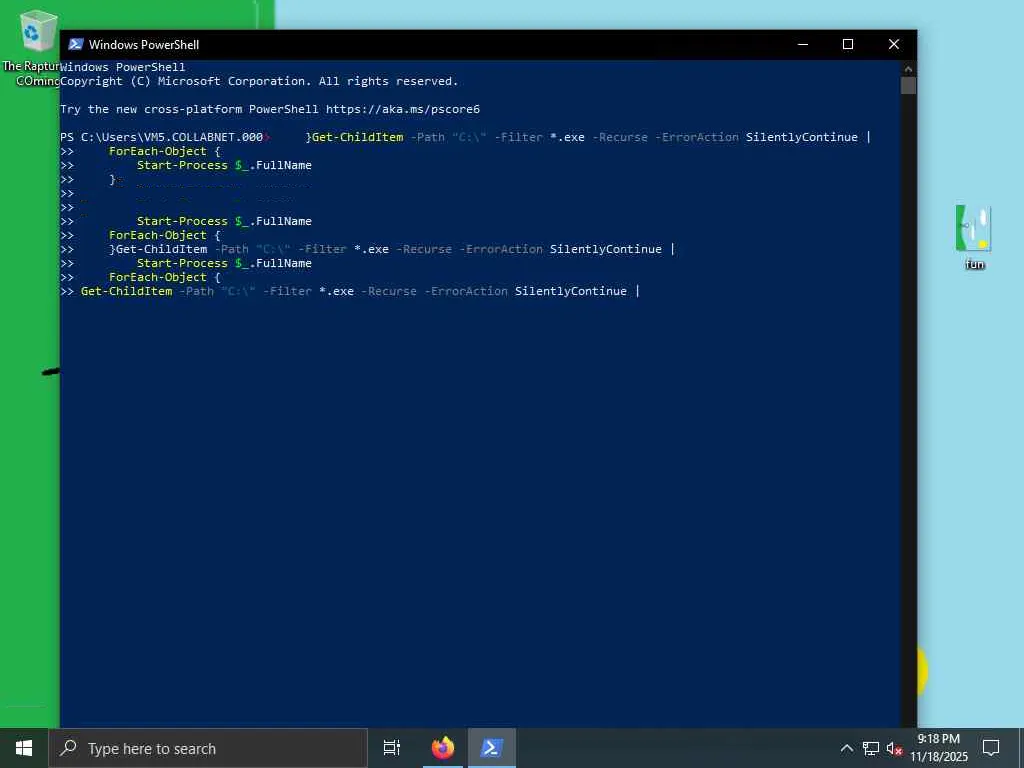Open the Windows Start menu
This screenshot has width=1024, height=768.
(24, 748)
